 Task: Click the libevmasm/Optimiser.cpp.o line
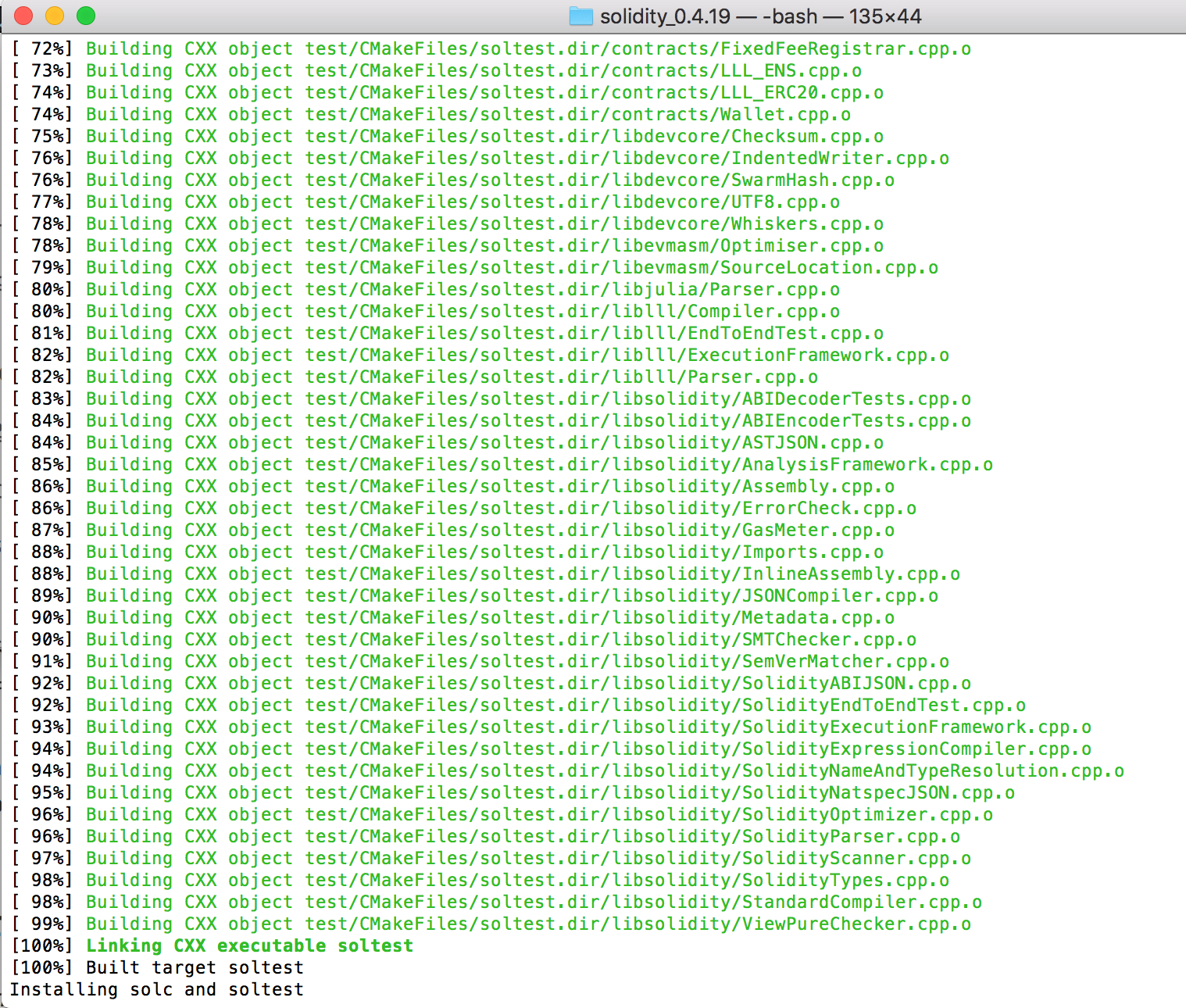coord(447,245)
